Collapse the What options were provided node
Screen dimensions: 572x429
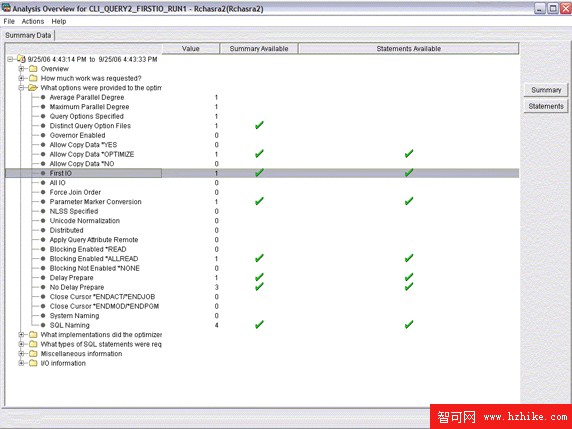pos(21,88)
